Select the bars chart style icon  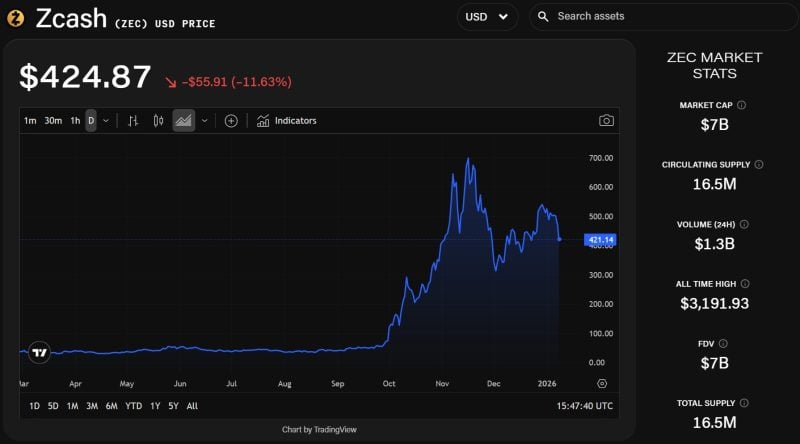133,121
